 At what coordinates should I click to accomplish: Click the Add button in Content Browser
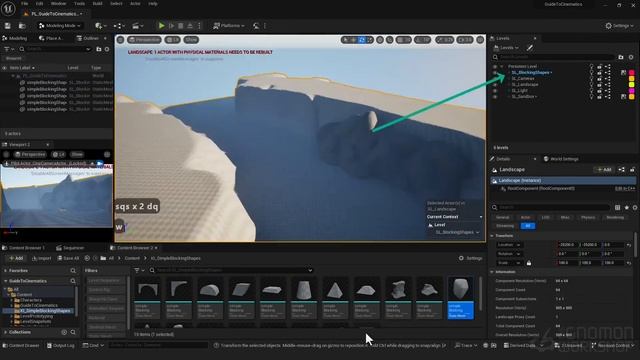[16, 258]
